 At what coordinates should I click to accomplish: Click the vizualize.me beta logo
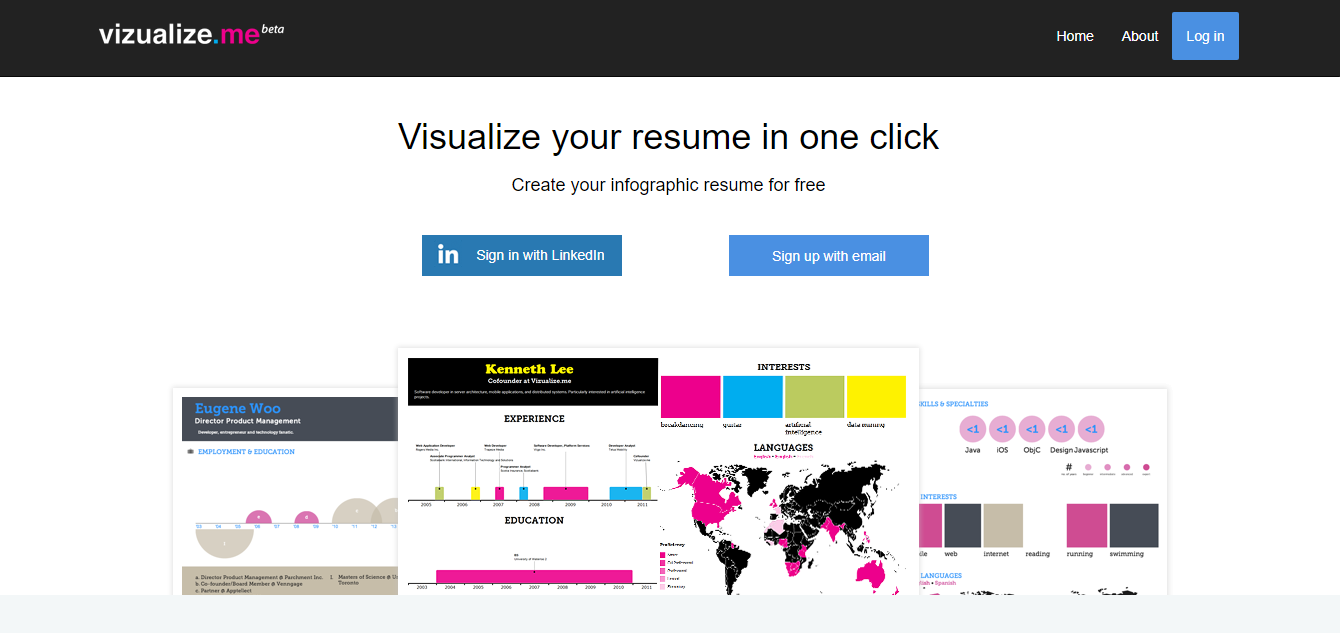191,34
